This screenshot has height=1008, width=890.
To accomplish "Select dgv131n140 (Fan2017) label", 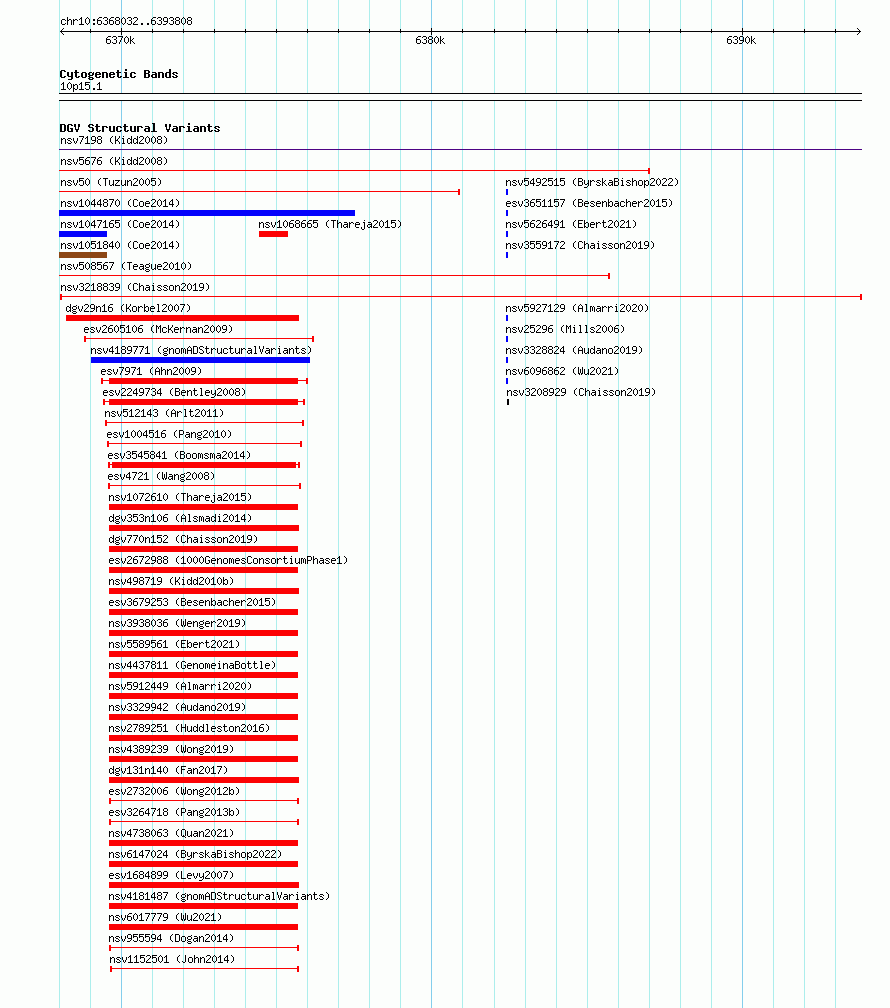I will [168, 770].
